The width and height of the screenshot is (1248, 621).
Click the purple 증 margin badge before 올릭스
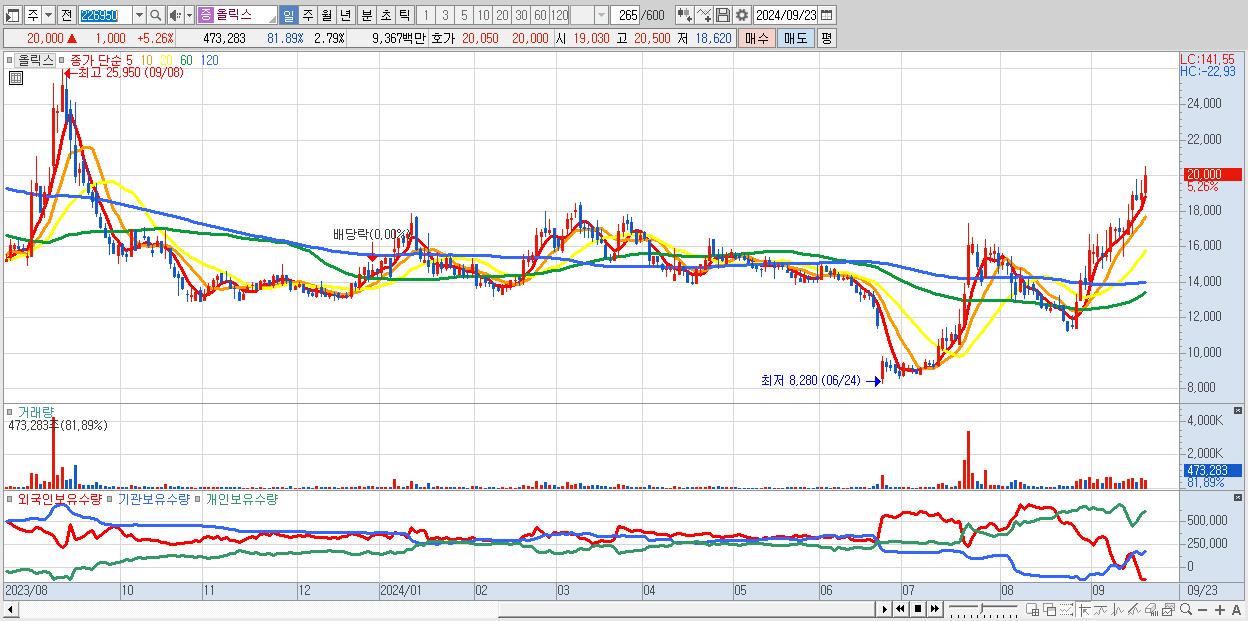tap(204, 15)
